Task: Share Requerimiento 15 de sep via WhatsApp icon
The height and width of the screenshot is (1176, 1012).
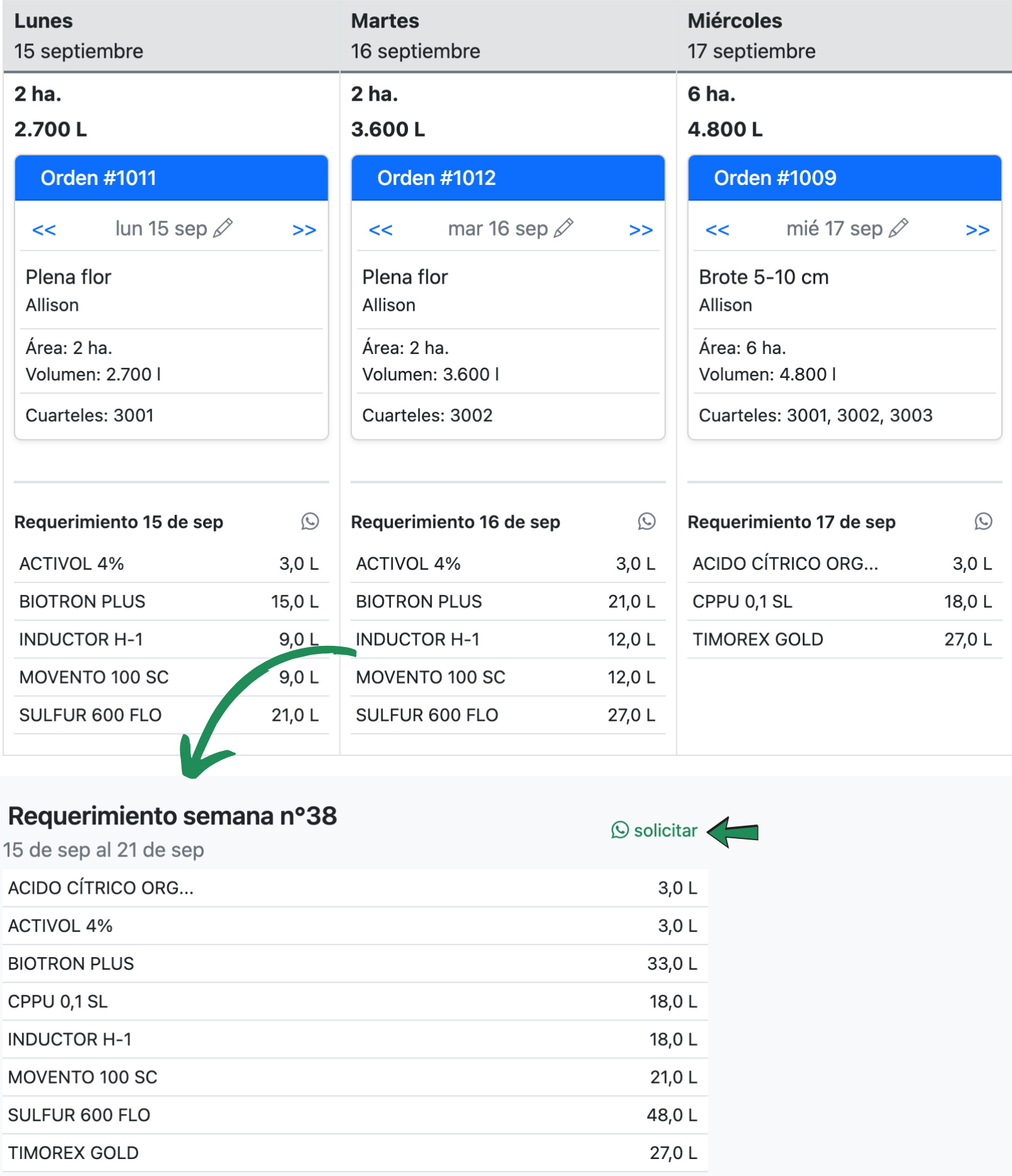Action: pyautogui.click(x=310, y=521)
